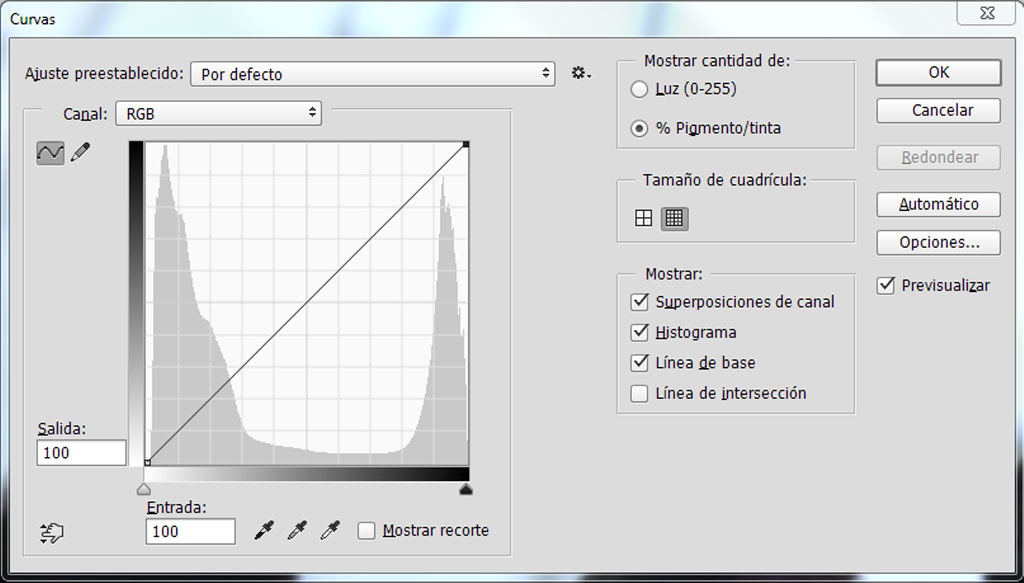The height and width of the screenshot is (583, 1024).
Task: Select the pencil draw-curve tool
Action: [x=80, y=153]
